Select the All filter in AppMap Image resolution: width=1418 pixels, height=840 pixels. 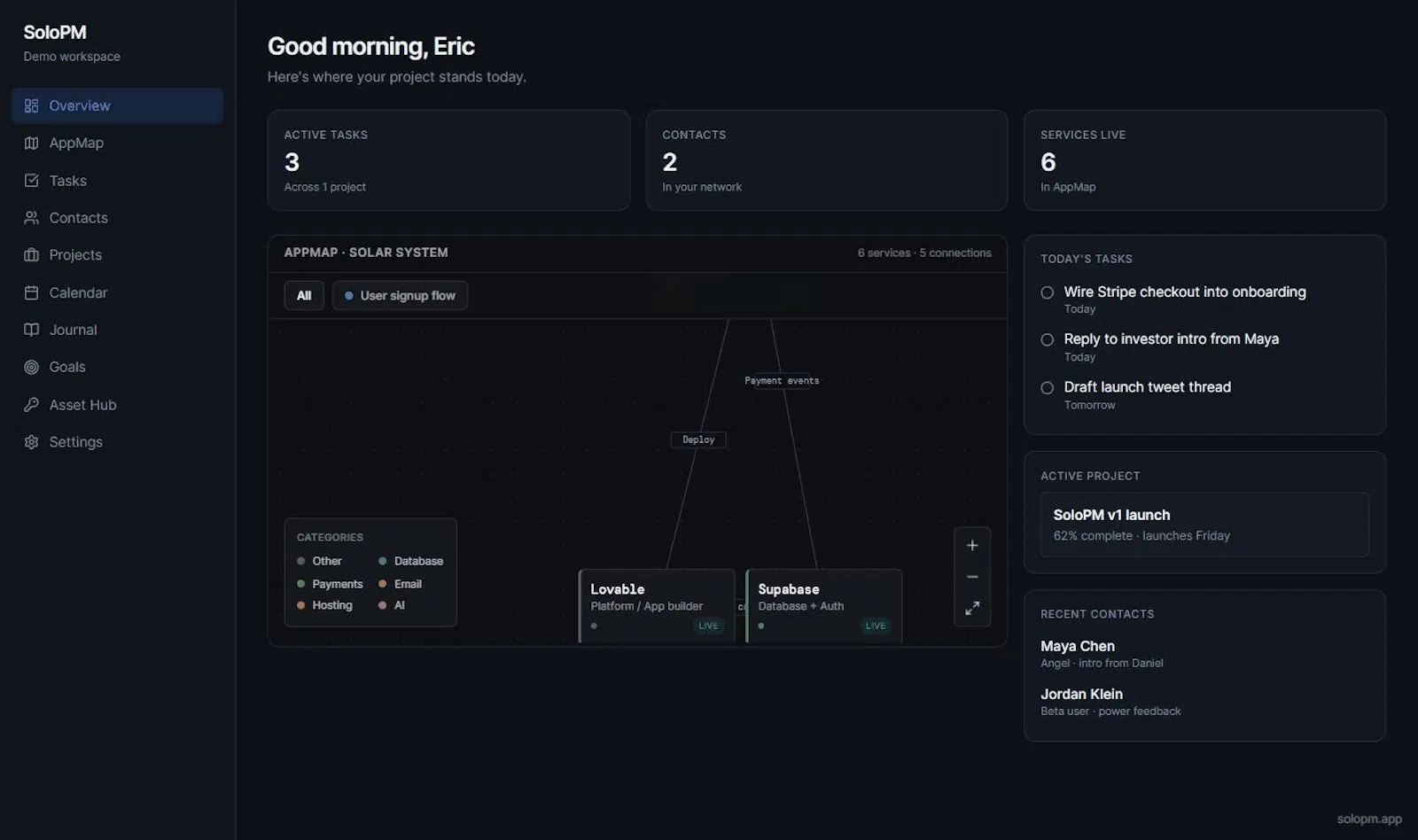304,296
